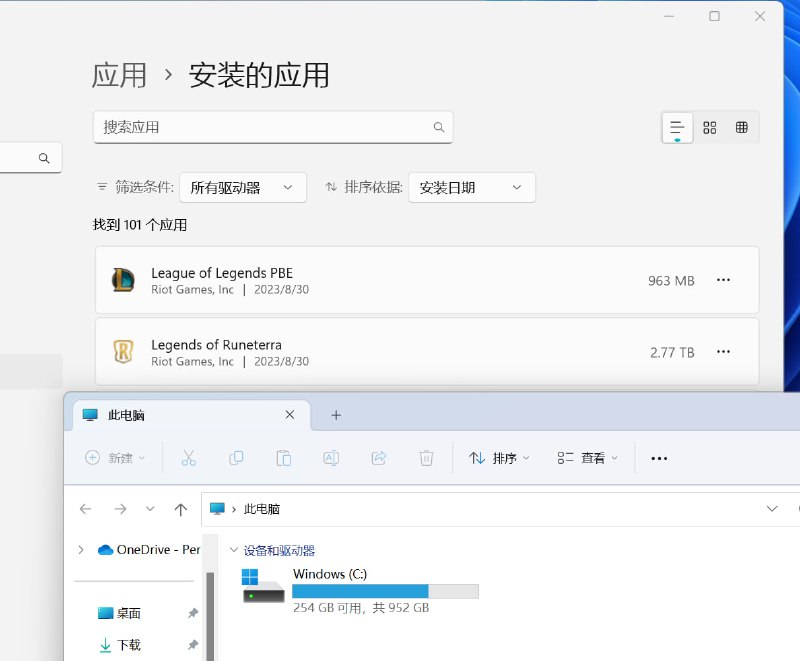
Task: Open the 排序 sort dropdown in File Explorer
Action: [x=499, y=458]
